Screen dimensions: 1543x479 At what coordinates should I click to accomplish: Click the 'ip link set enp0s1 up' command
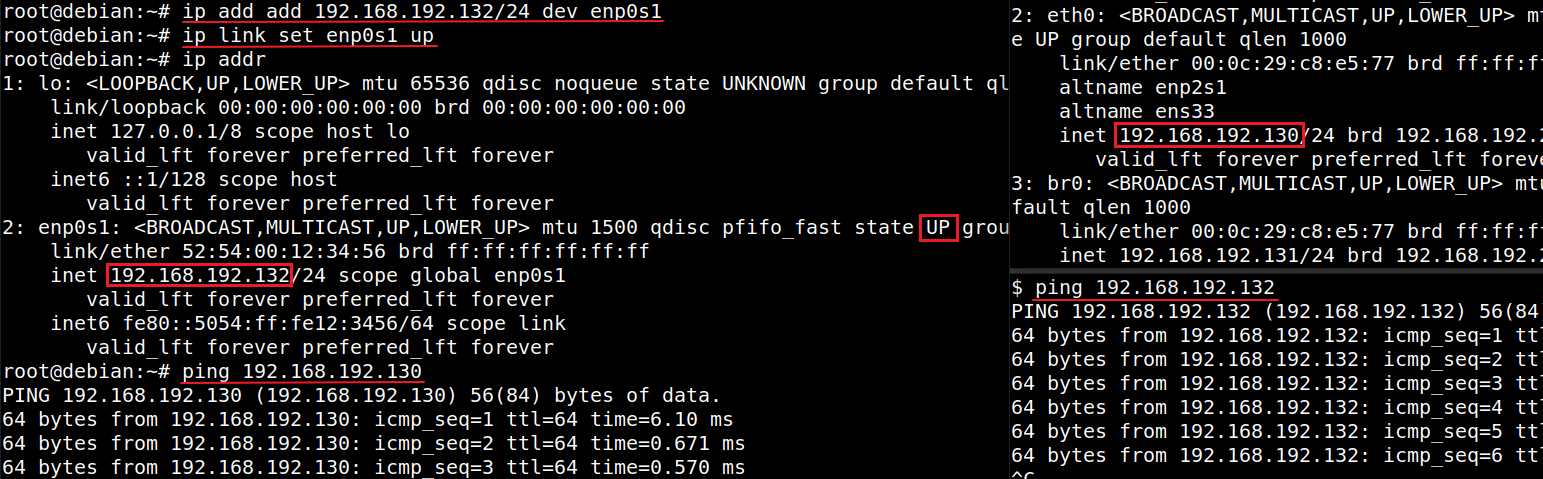point(310,37)
